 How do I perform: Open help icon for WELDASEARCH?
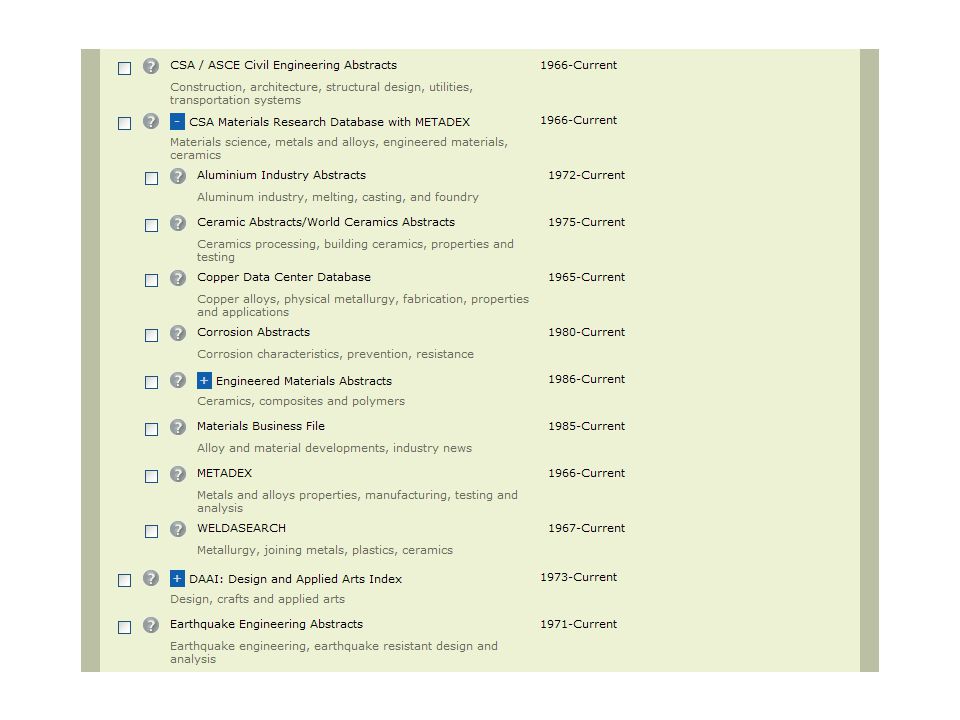pyautogui.click(x=178, y=530)
